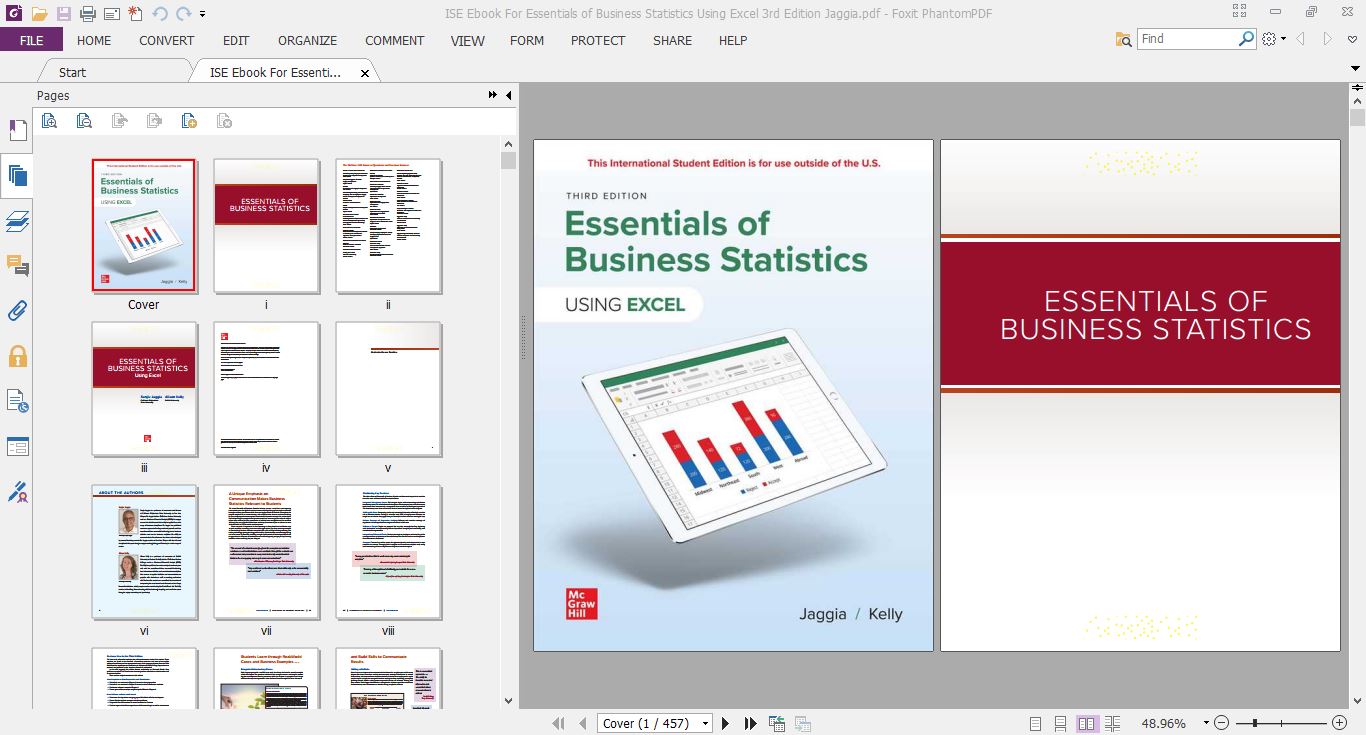Undo the last action
Screen dimensions: 1366x735
click(160, 14)
